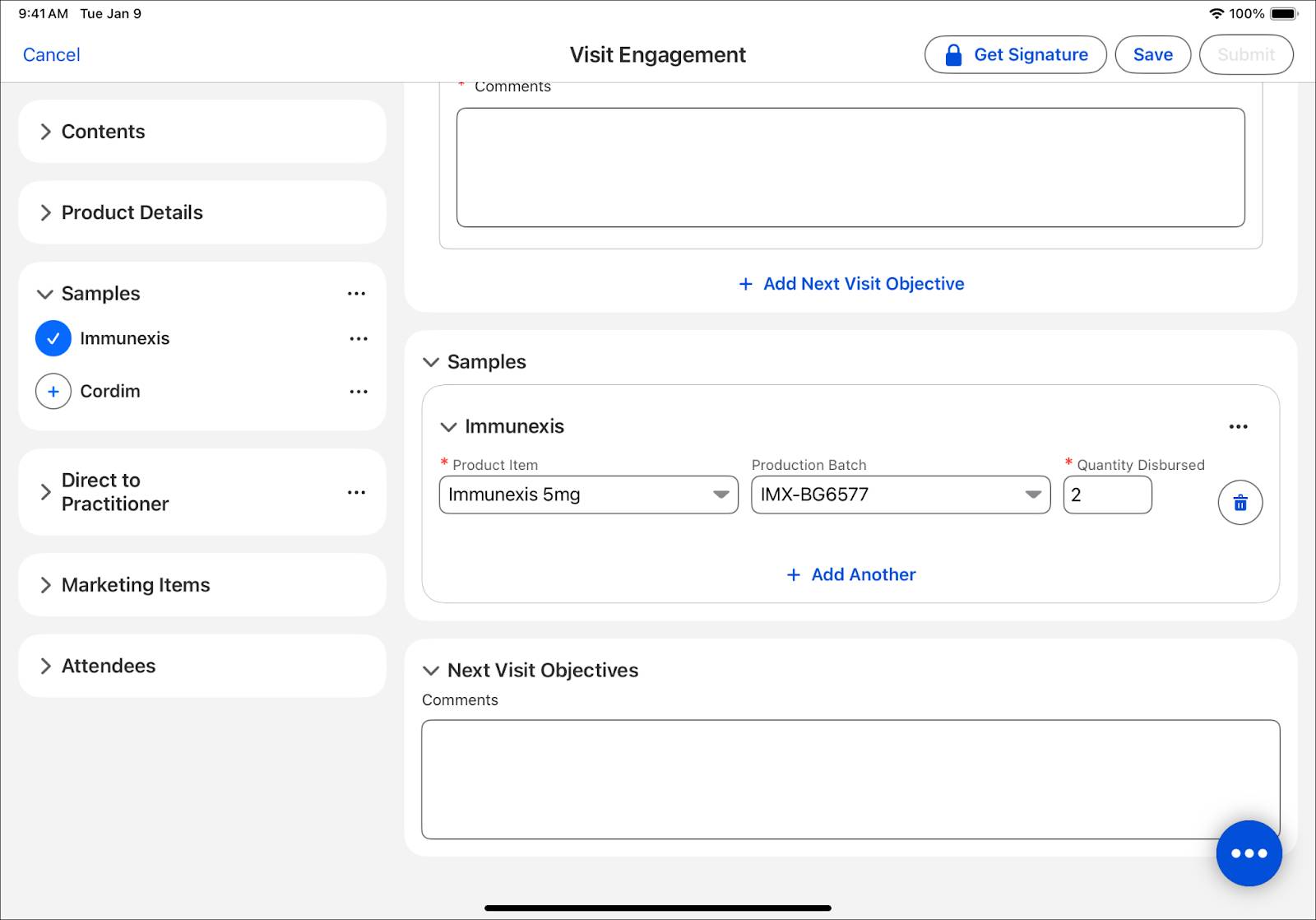This screenshot has height=920, width=1316.
Task: Open the ellipsis menu next to Samples
Action: click(x=356, y=293)
